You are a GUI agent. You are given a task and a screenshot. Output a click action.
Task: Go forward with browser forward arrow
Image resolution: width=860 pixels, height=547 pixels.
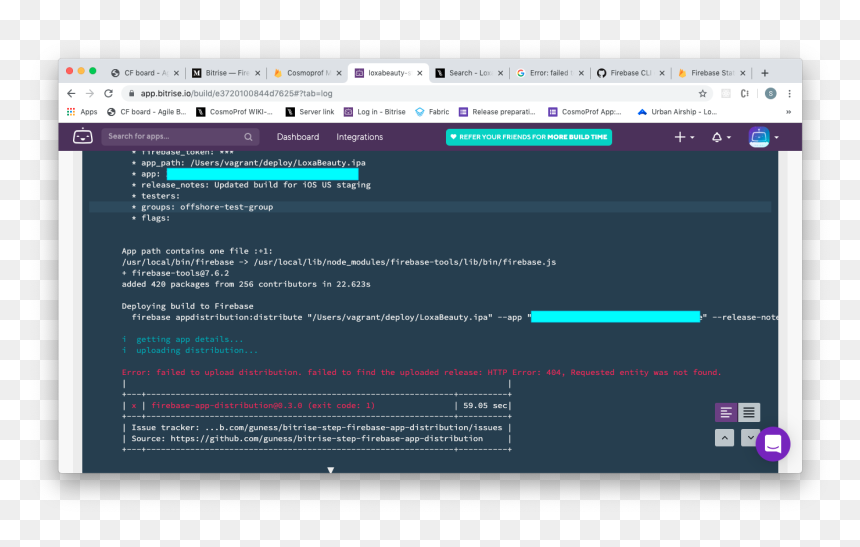point(90,93)
